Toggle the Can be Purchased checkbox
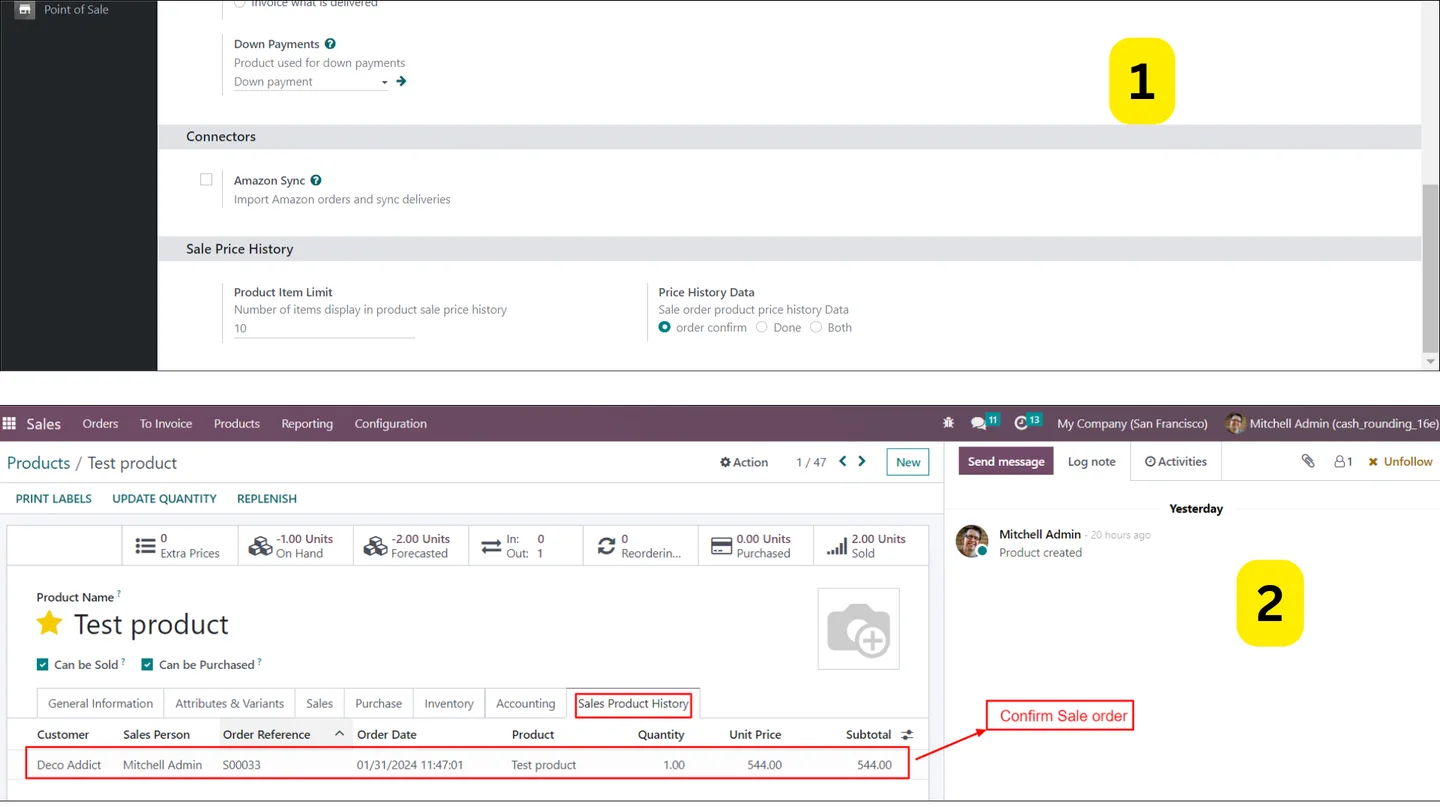This screenshot has width=1440, height=810. coord(147,665)
